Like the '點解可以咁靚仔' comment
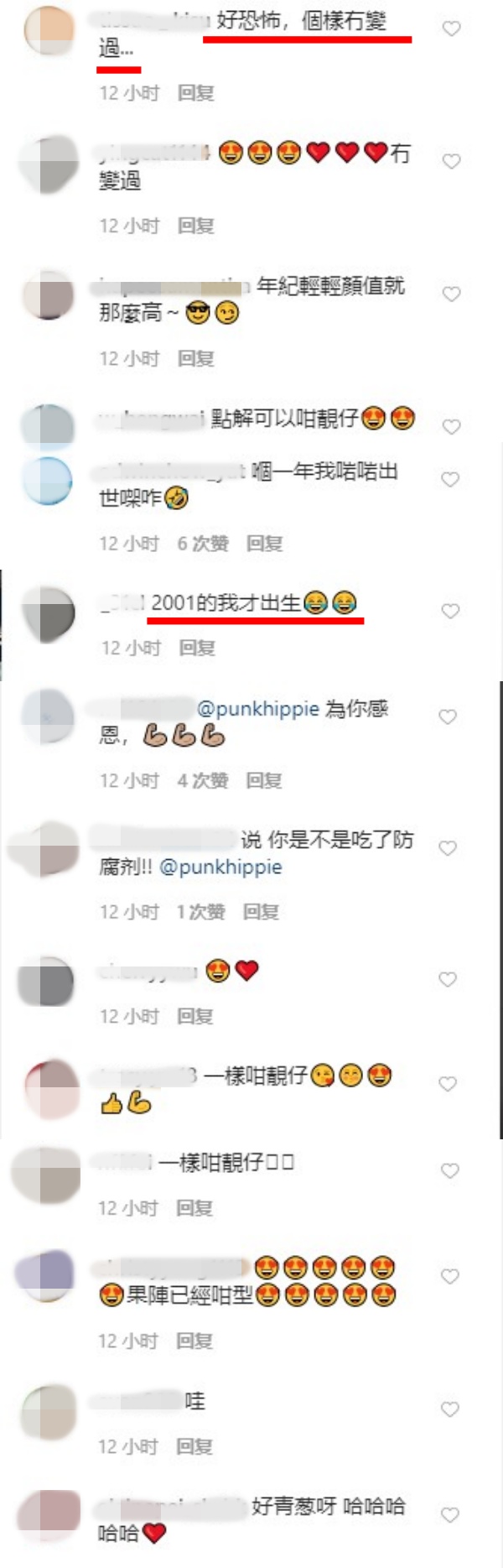The image size is (503, 1568). [451, 427]
